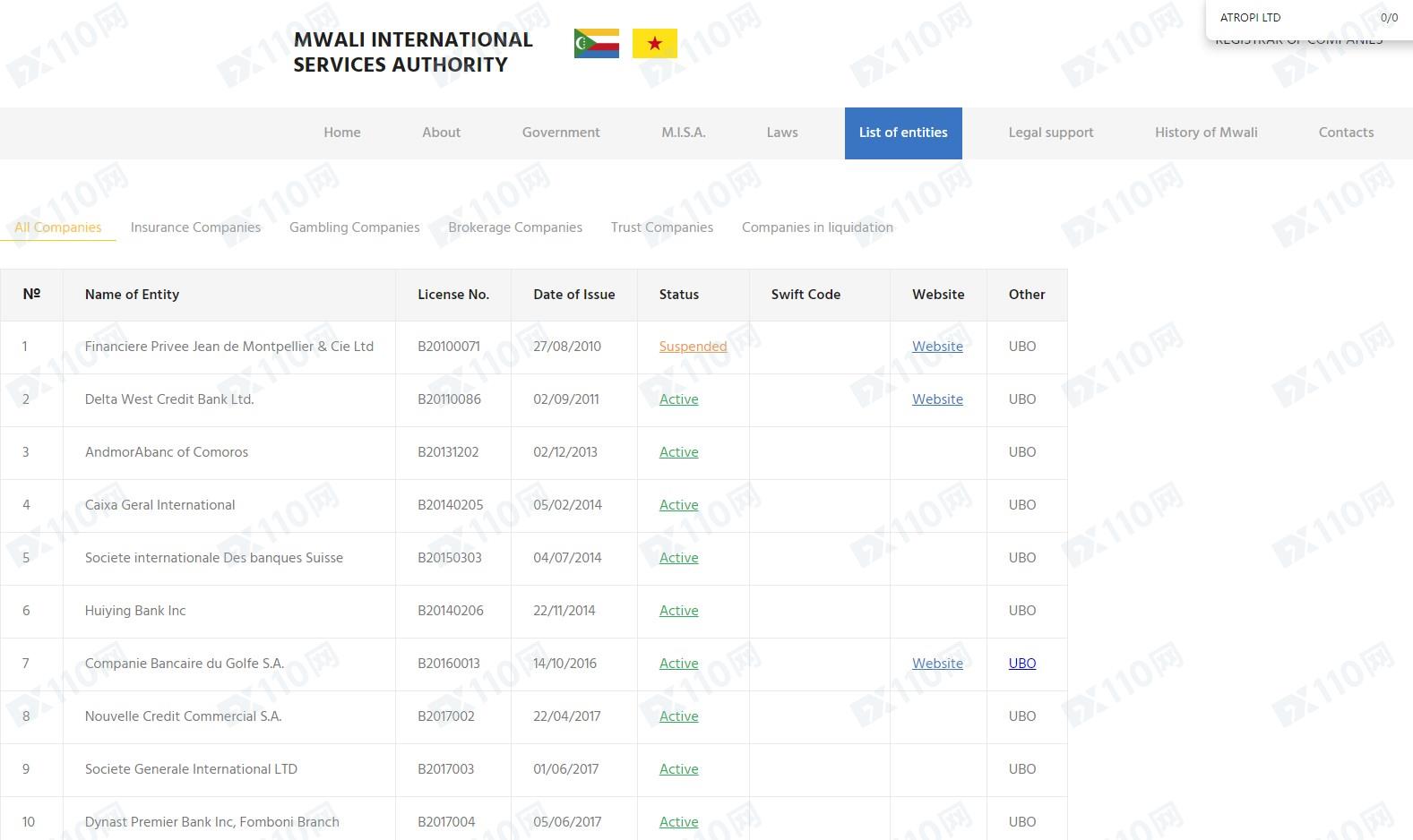Select Caixa Geral International name
Screen dimensions: 1413x840
coord(160,505)
